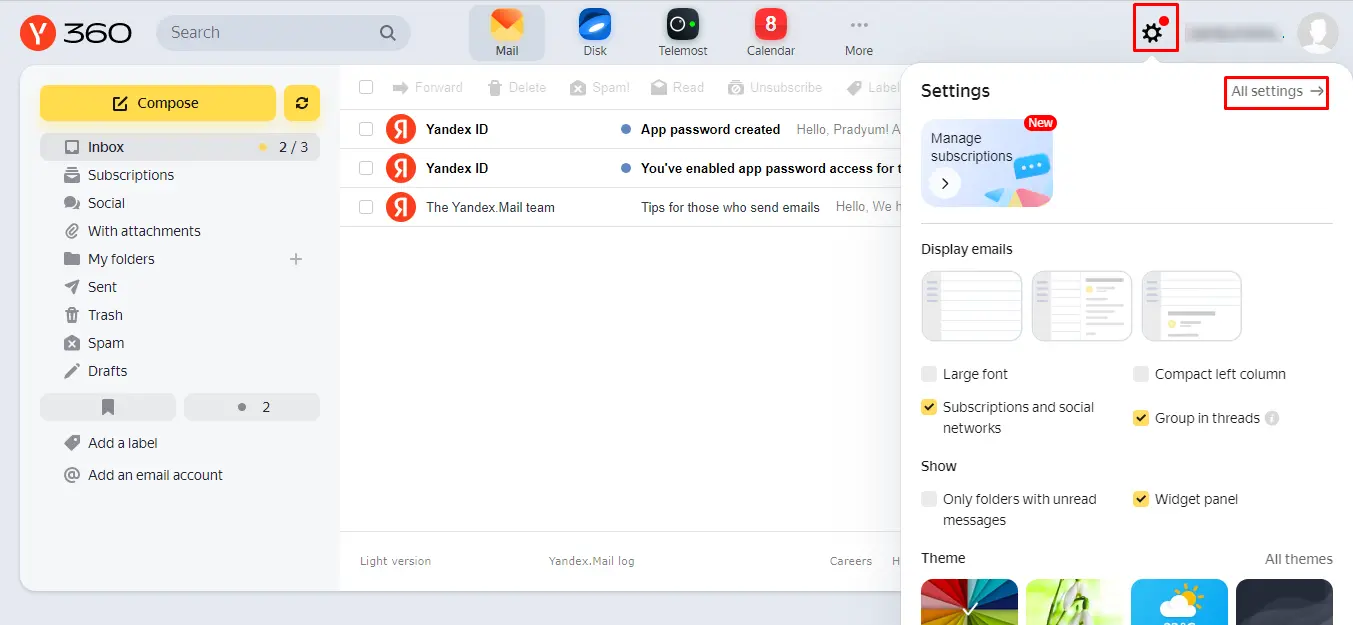Click the Delete toolbar button
Image resolution: width=1353 pixels, height=625 pixels.
click(x=517, y=88)
